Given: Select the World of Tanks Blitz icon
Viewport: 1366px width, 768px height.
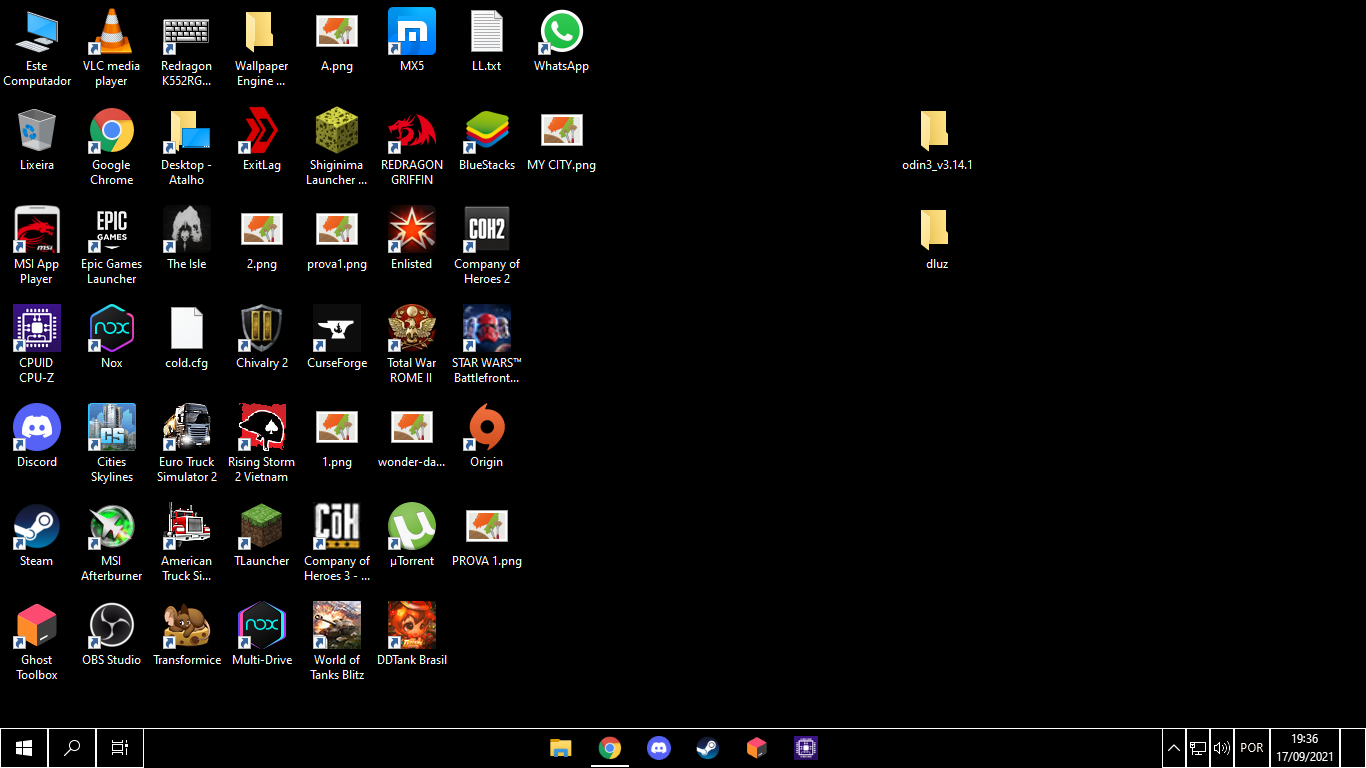Looking at the screenshot, I should [x=337, y=641].
